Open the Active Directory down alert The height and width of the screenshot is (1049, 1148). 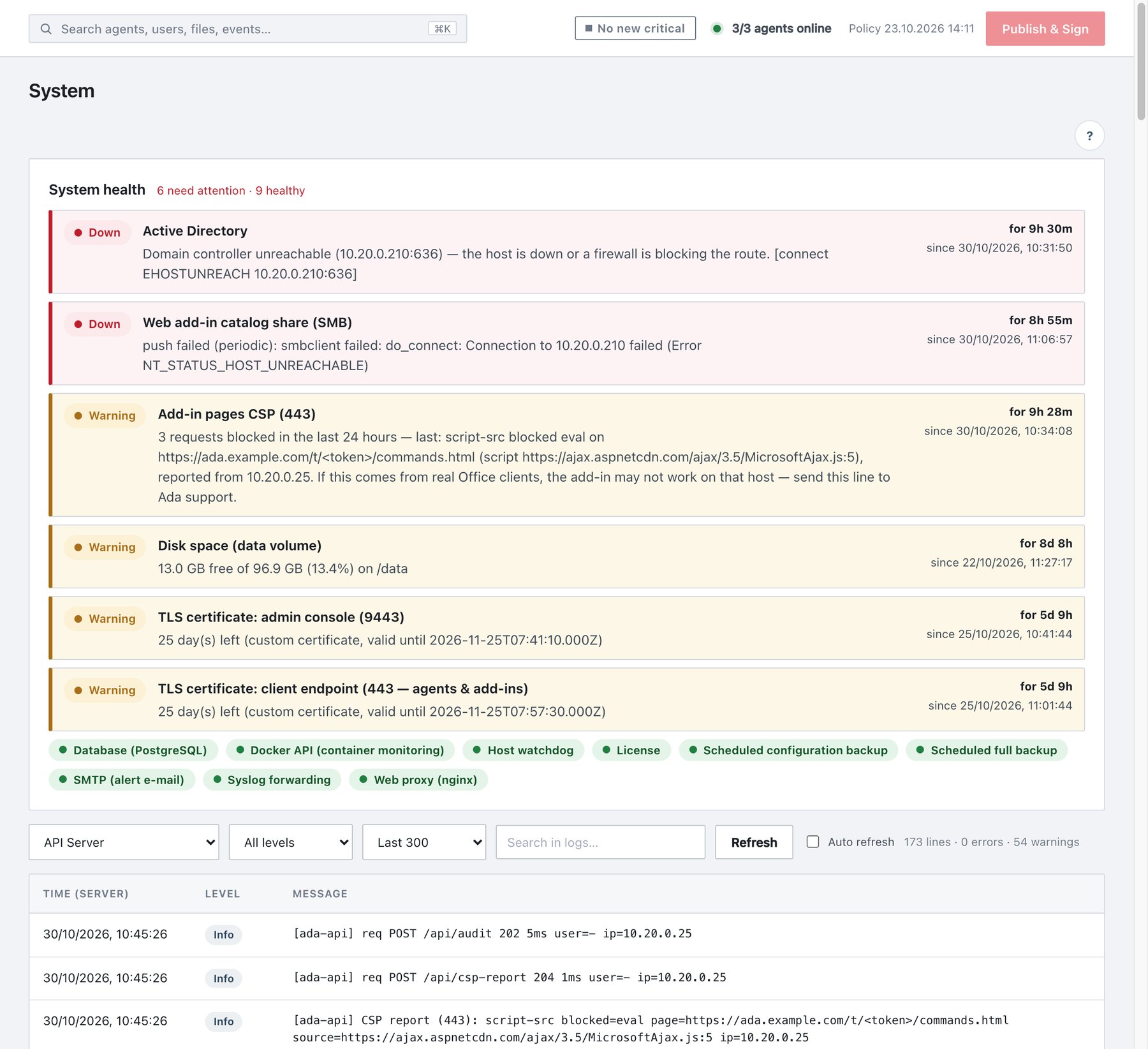[x=566, y=251]
